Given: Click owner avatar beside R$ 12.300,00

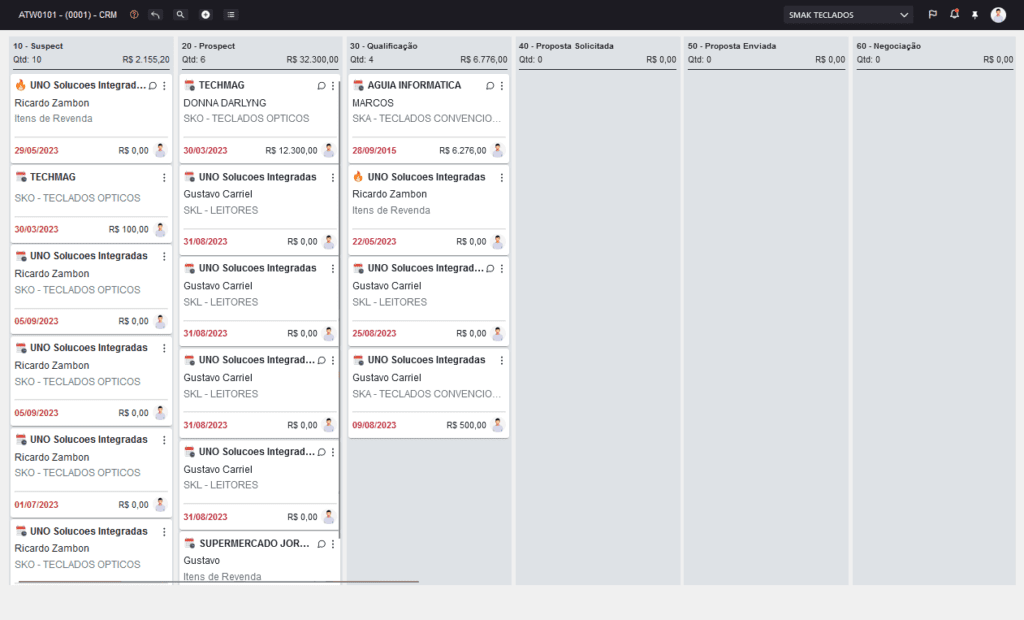Looking at the screenshot, I should tap(329, 150).
